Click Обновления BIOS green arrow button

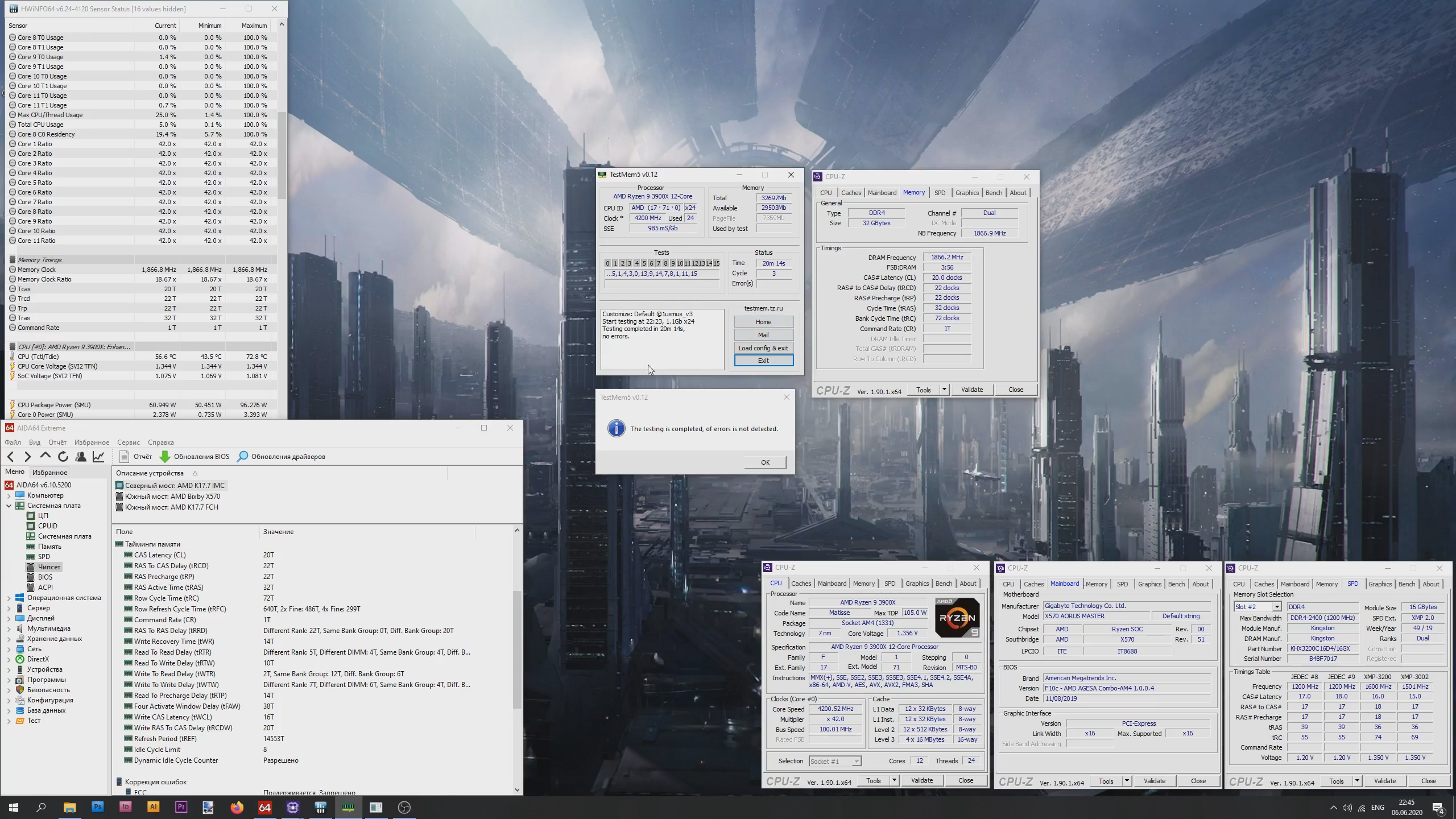click(195, 456)
